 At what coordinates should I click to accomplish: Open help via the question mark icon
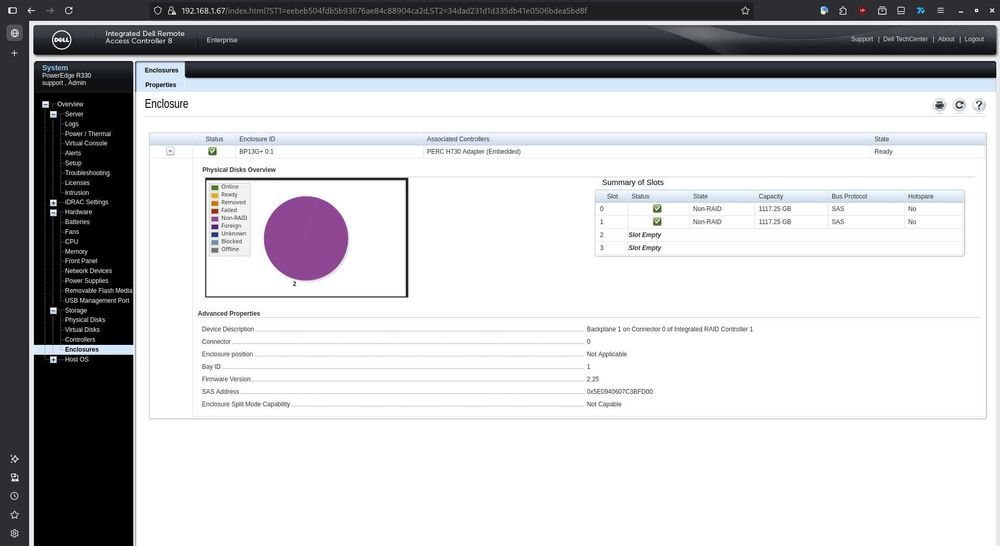click(x=979, y=105)
